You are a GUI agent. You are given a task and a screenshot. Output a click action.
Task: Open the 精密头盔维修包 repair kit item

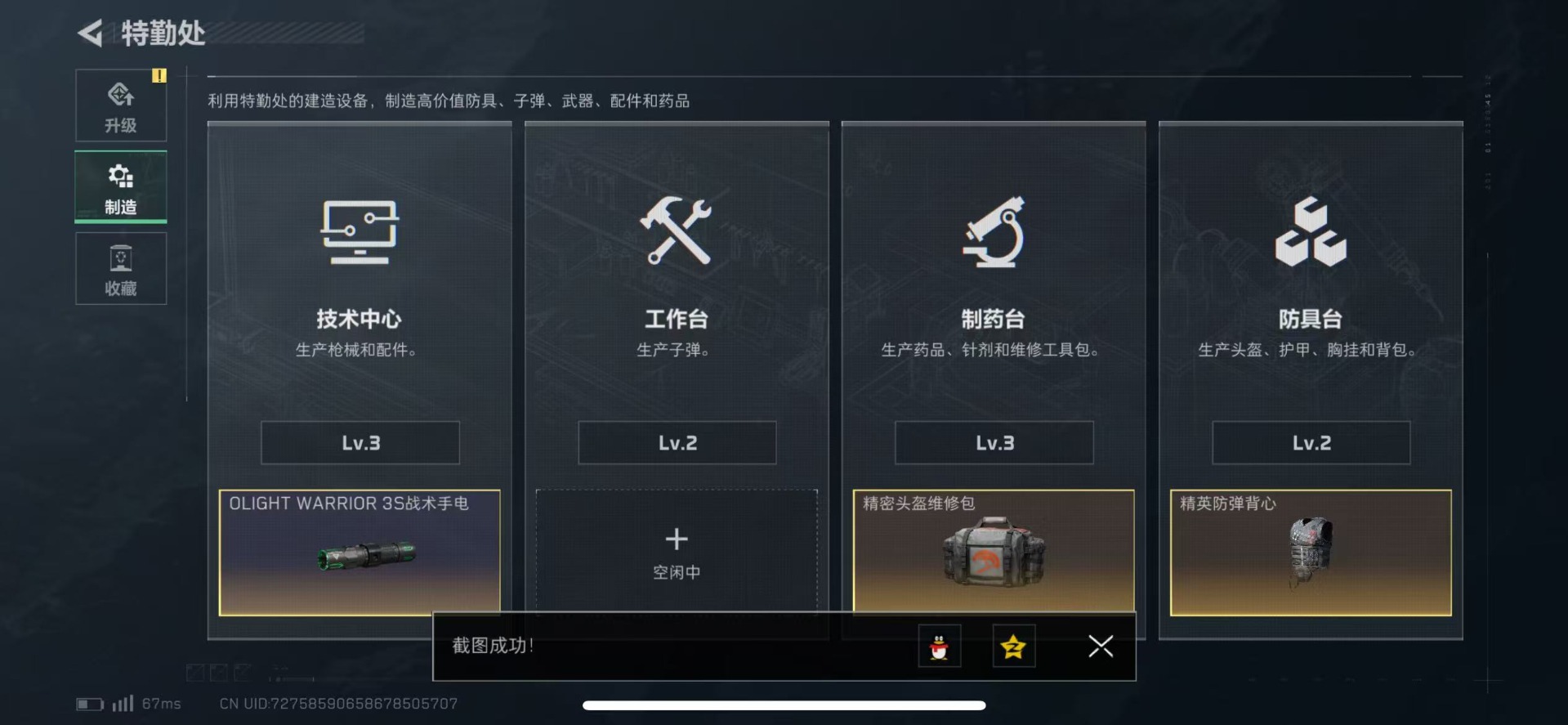click(994, 550)
